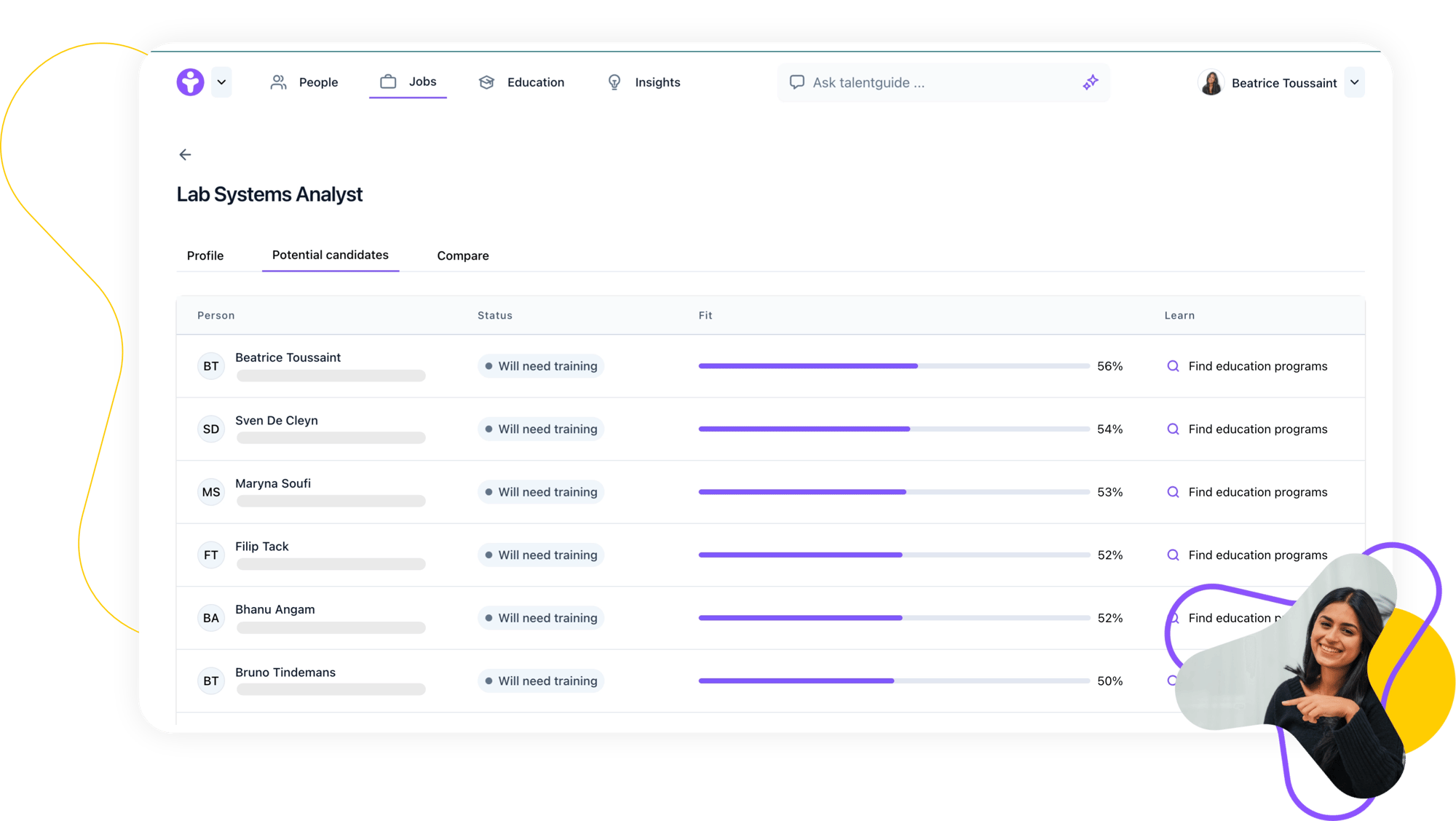Open the user account dropdown chevron
The image size is (1456, 821).
point(1355,82)
